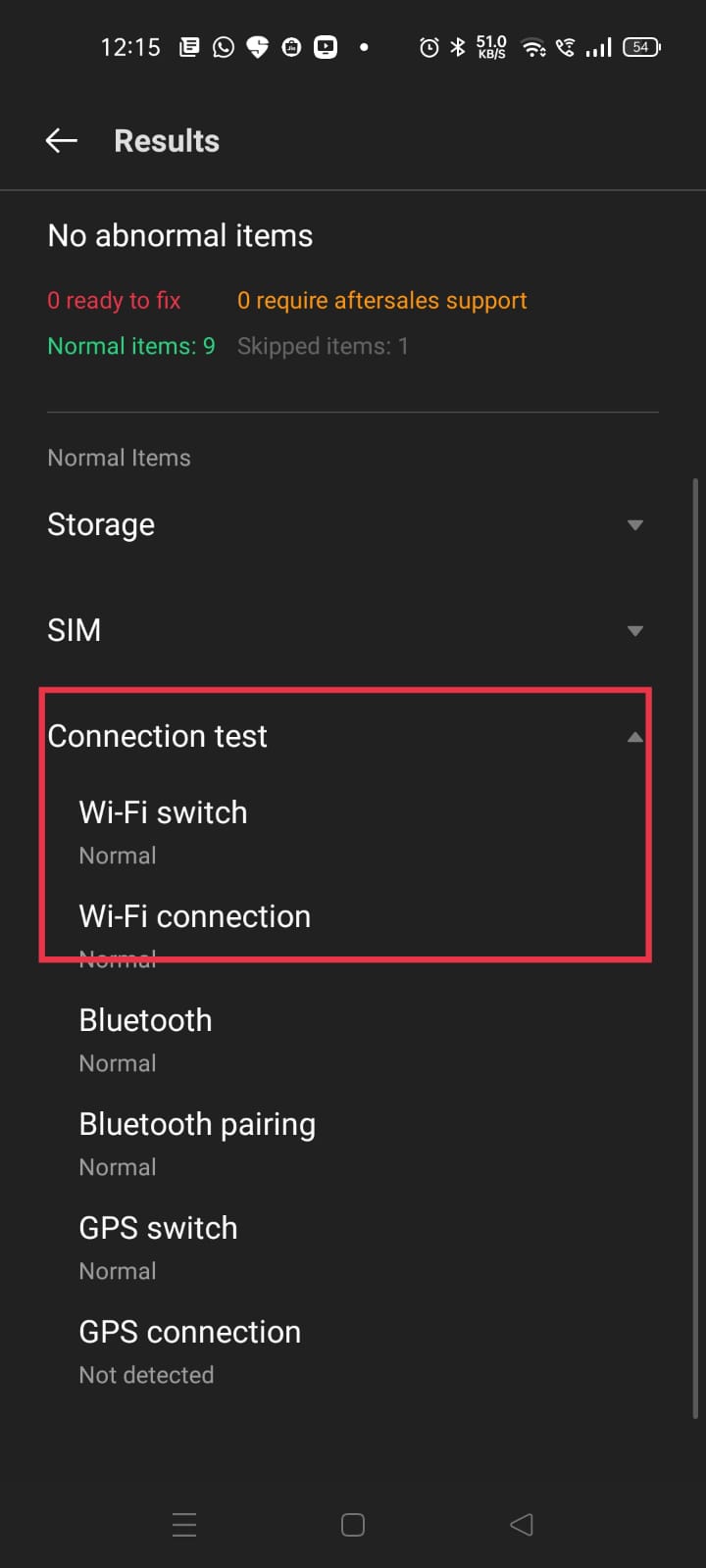Tap the '0 ready to fix' text
Image resolution: width=706 pixels, height=1568 pixels.
pyautogui.click(x=114, y=301)
